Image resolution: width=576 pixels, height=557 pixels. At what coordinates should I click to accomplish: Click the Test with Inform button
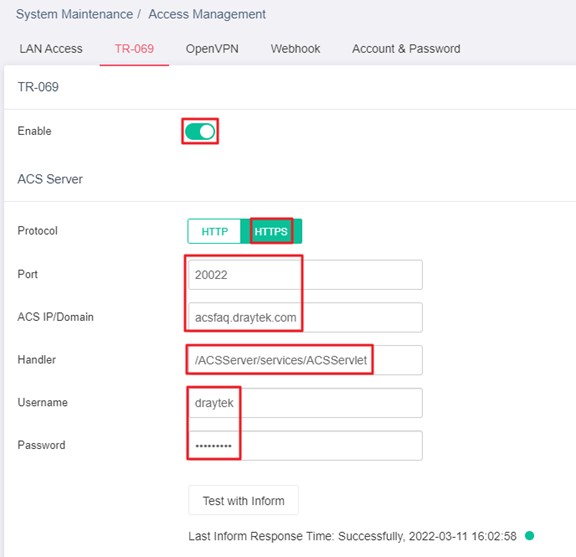point(244,500)
